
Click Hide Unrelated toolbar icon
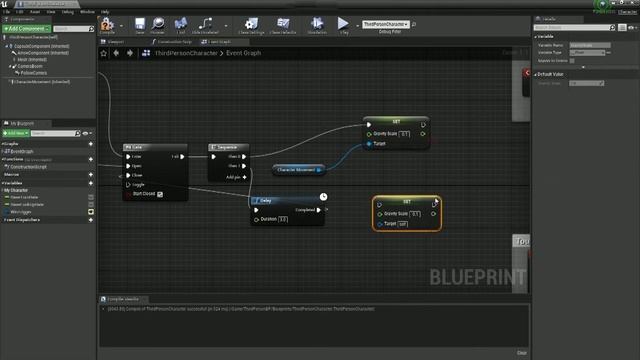pos(205,24)
